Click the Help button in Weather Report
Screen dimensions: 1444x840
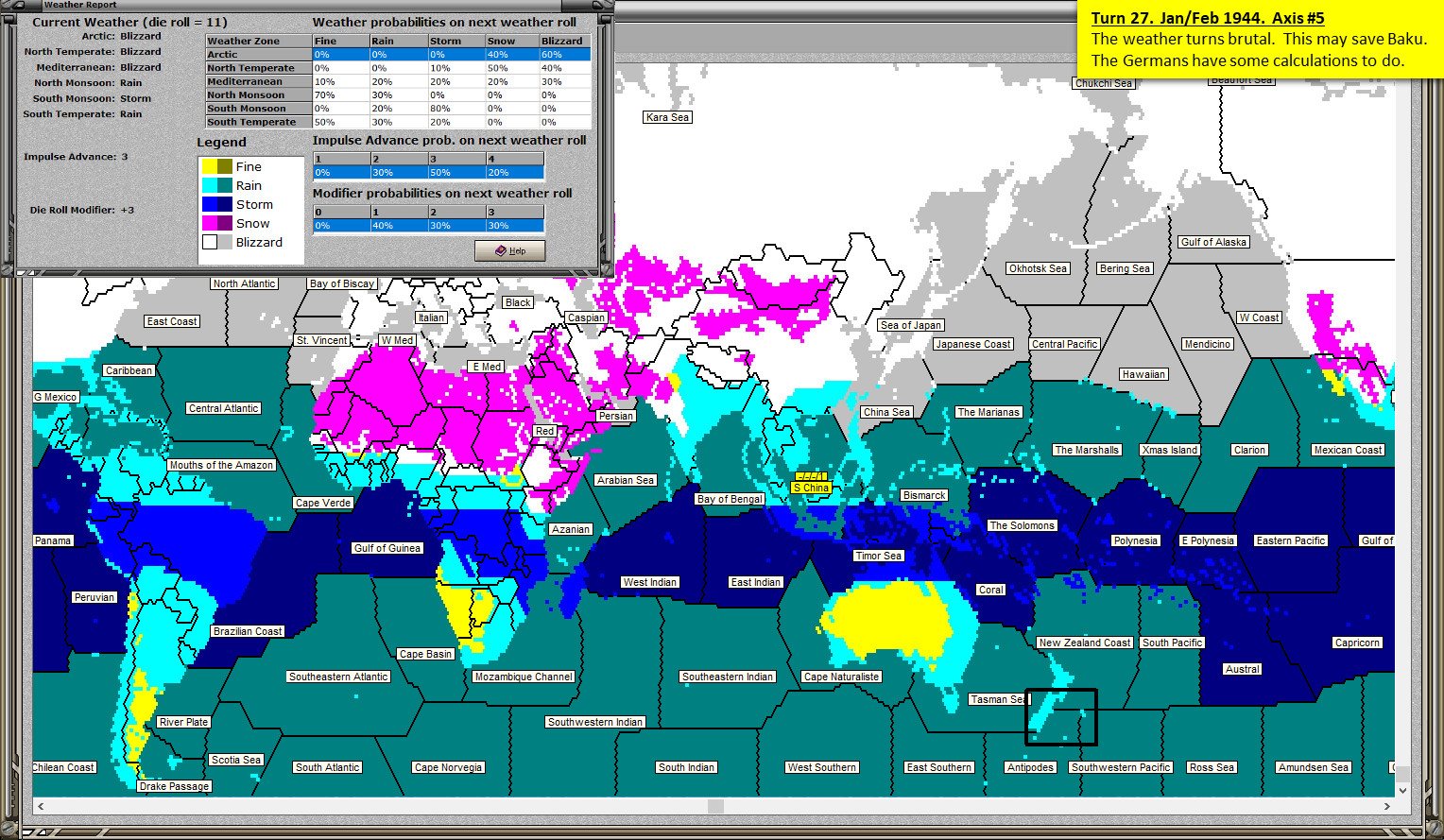510,250
